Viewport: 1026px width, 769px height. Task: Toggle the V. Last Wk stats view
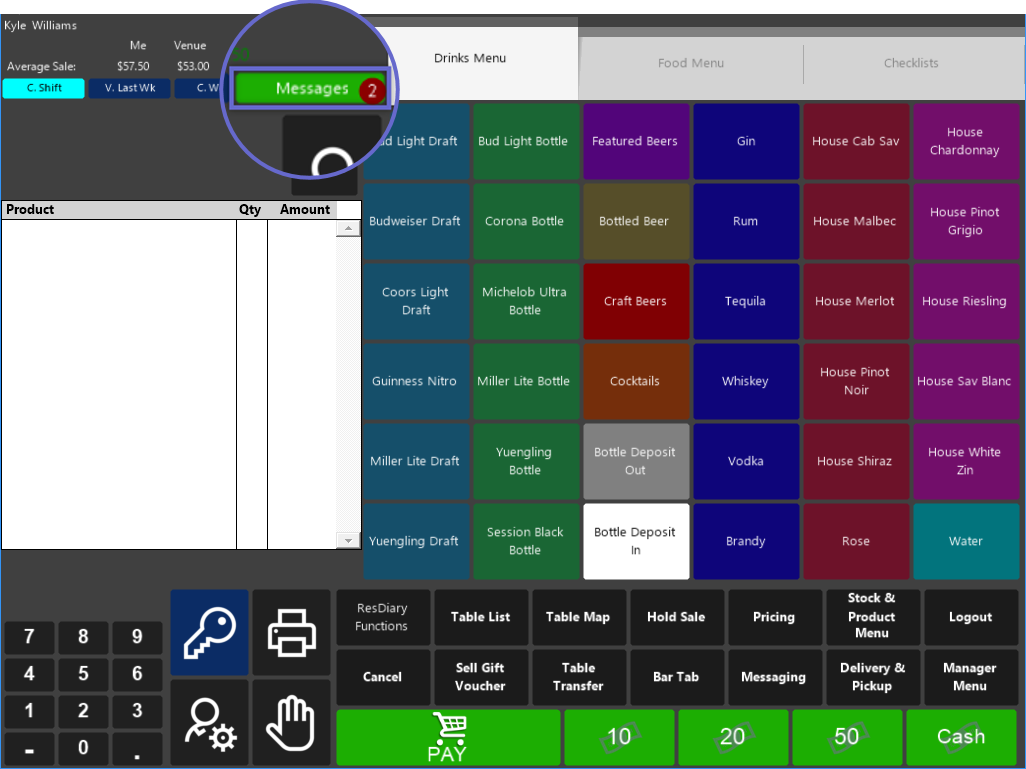click(x=130, y=88)
